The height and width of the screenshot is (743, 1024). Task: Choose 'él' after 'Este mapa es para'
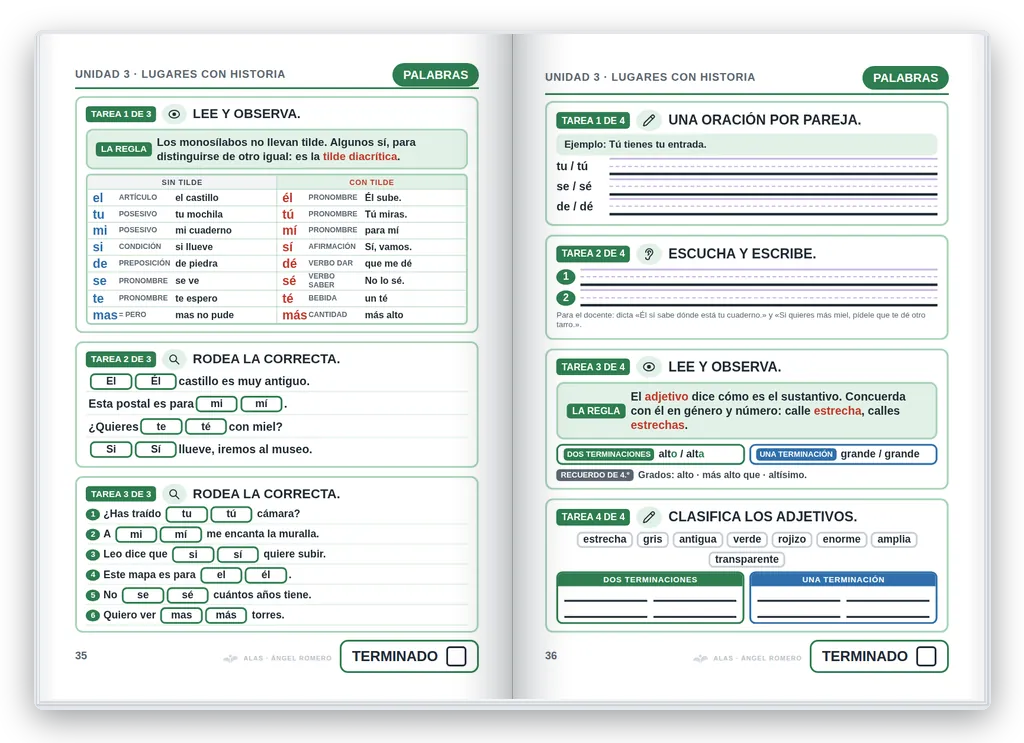coord(266,575)
